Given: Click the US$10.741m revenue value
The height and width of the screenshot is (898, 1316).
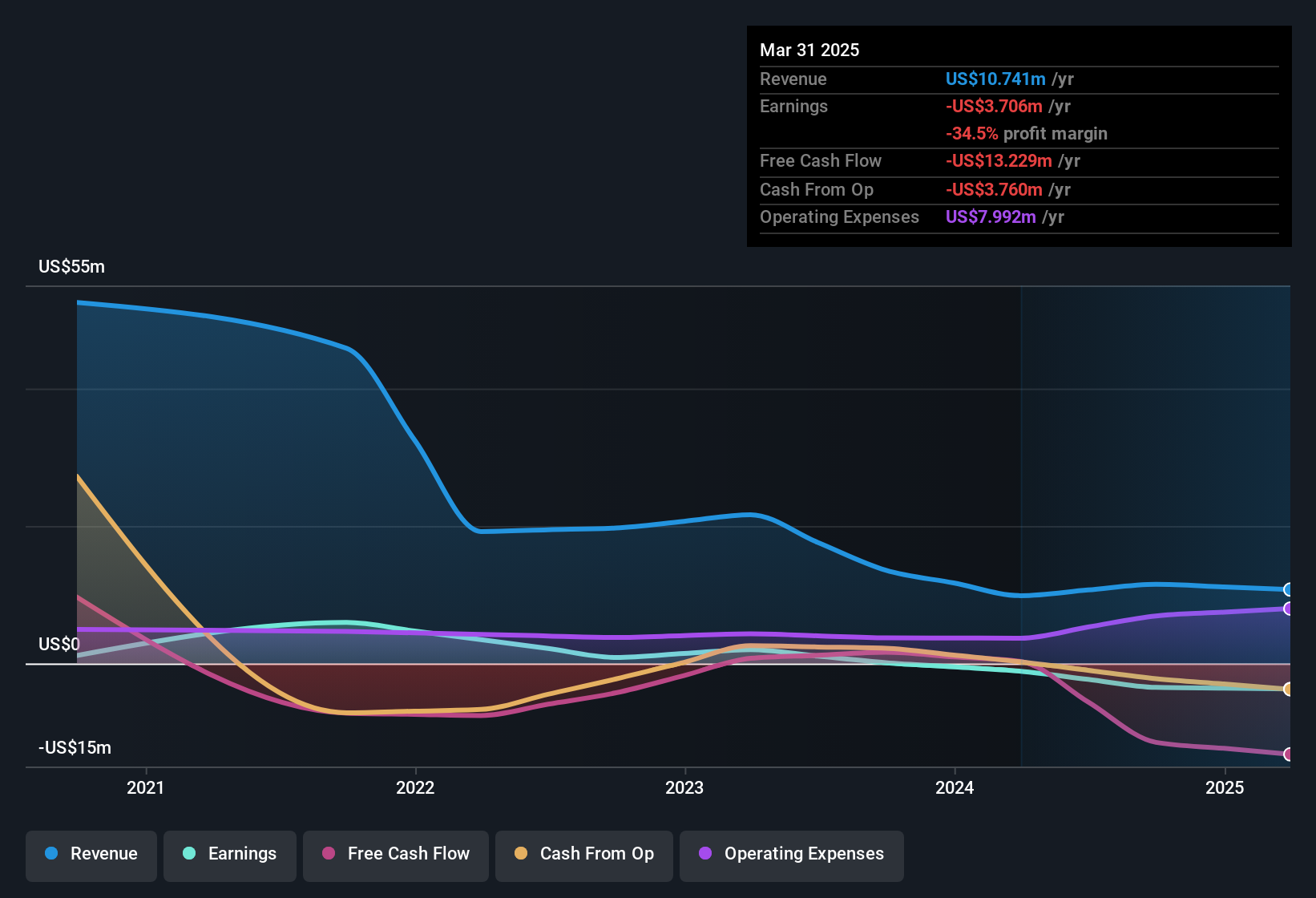Looking at the screenshot, I should (995, 79).
